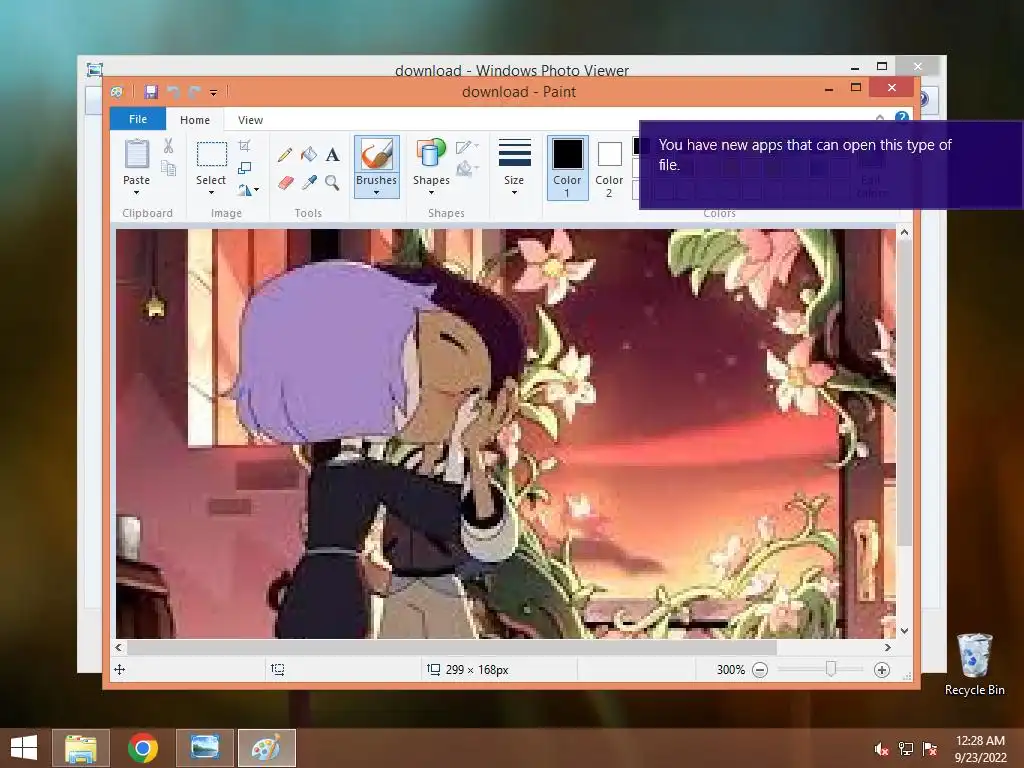Click the Copy icon in the Clipboard group
Viewport: 1024px width, 768px height.
[168, 168]
